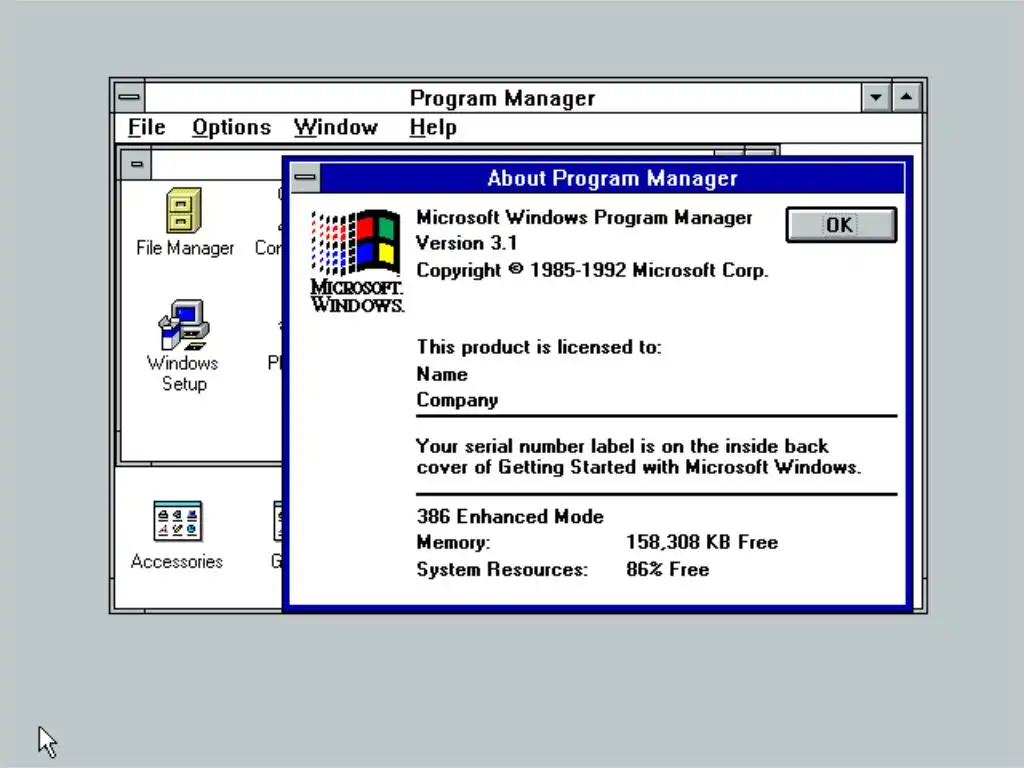The image size is (1024, 768).
Task: Click the 'Memory:' label
Action: click(453, 542)
